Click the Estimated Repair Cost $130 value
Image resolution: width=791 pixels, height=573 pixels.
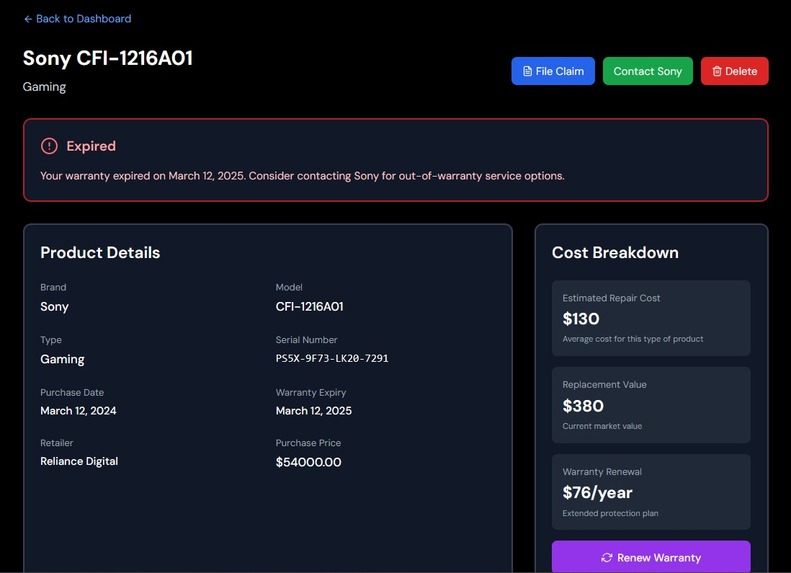pyautogui.click(x=581, y=319)
